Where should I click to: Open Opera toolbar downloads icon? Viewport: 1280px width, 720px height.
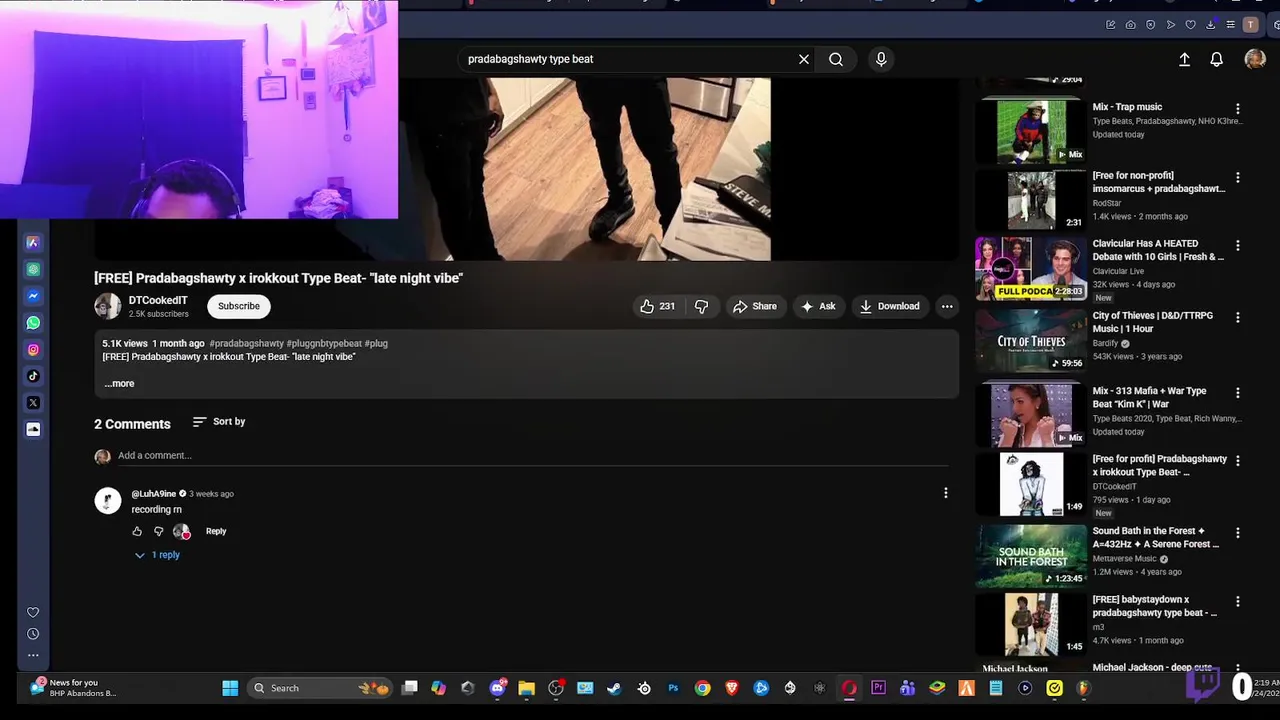[1211, 25]
